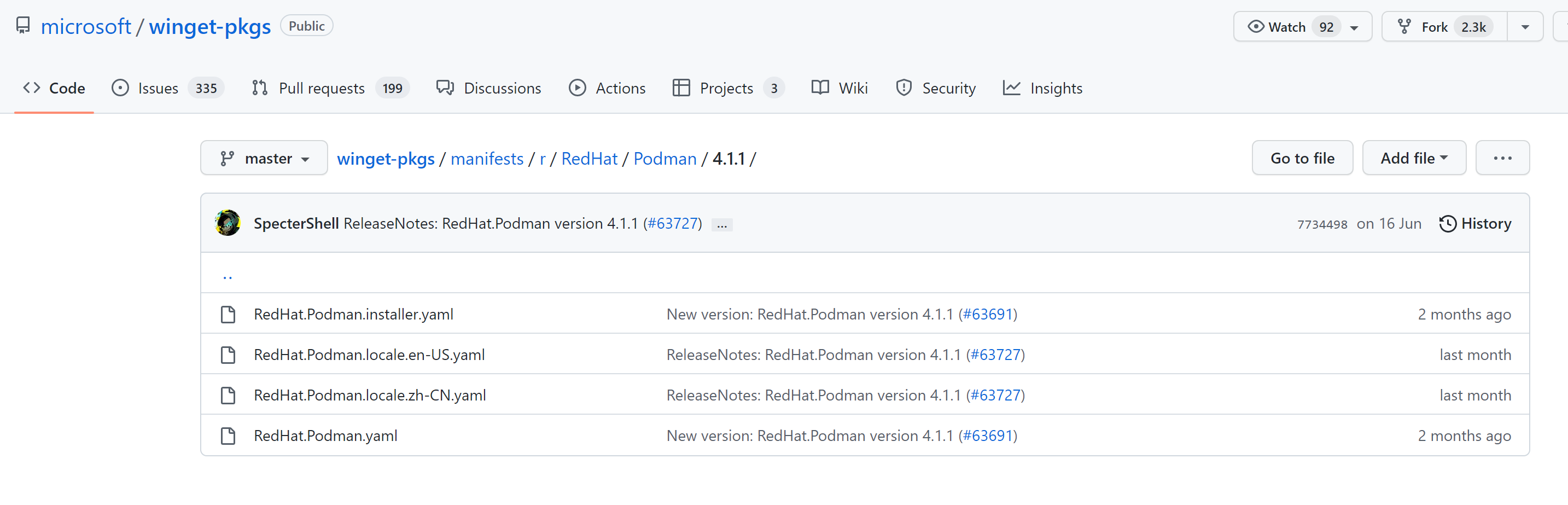
Task: Click the Code angle-brackets icon
Action: [x=32, y=88]
